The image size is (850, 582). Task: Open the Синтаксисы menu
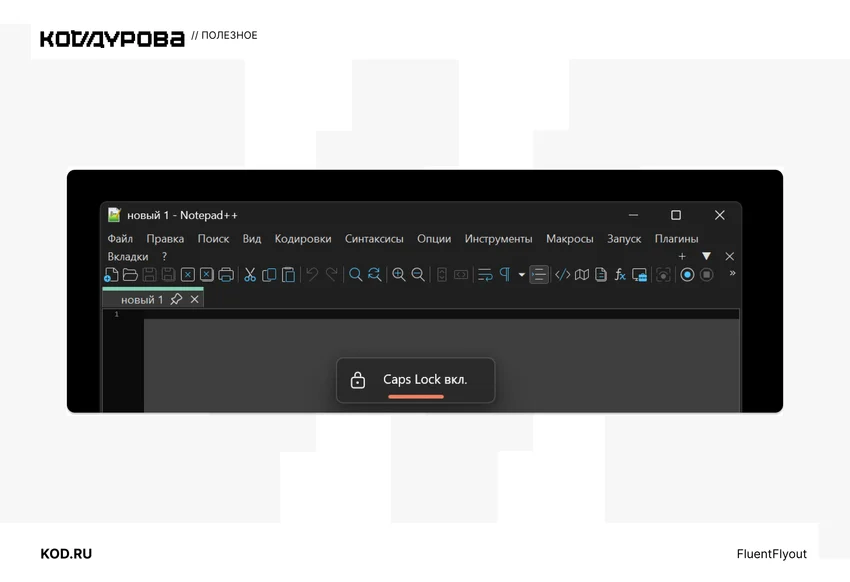pos(374,238)
